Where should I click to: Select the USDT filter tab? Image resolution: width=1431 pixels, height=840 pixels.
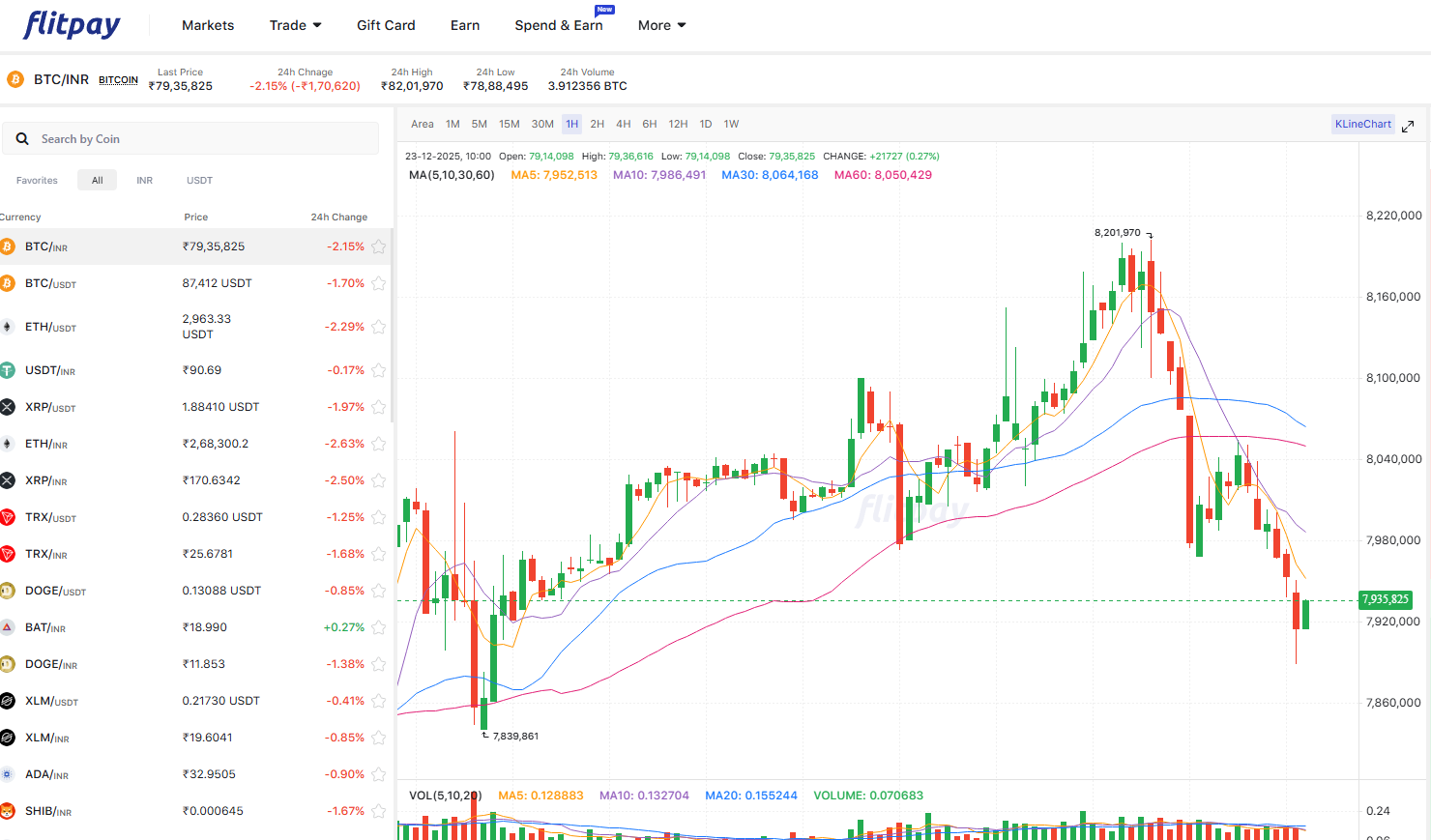click(x=199, y=180)
